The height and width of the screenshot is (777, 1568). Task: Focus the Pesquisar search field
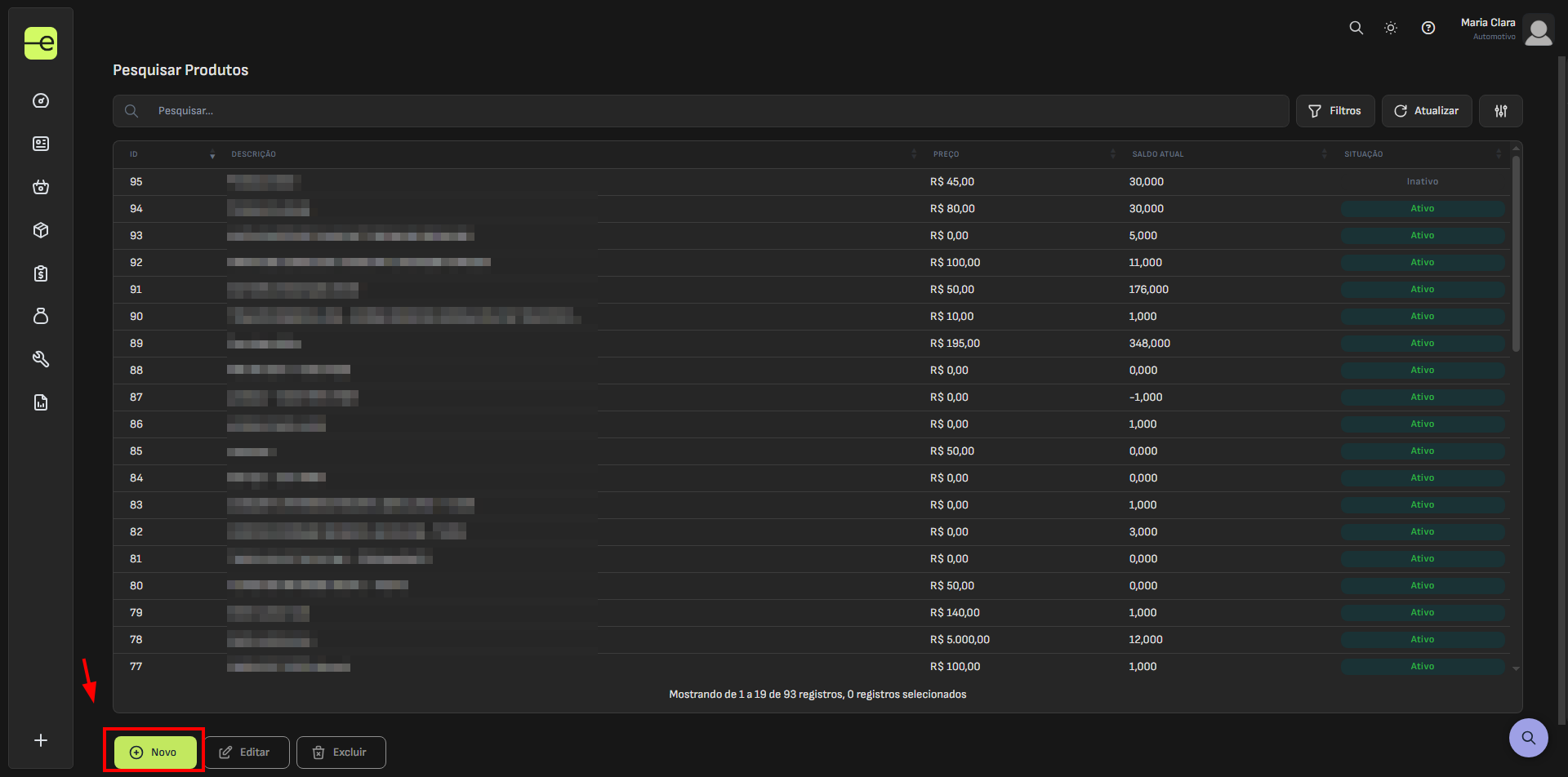[x=701, y=111]
